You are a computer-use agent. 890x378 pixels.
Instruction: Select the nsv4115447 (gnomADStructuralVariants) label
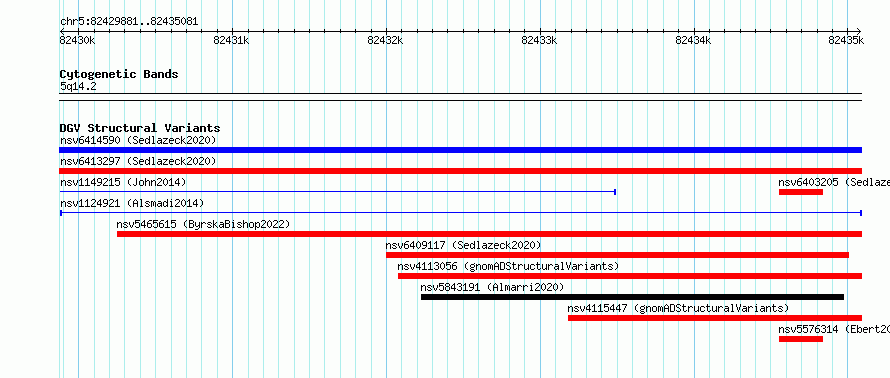(678, 308)
